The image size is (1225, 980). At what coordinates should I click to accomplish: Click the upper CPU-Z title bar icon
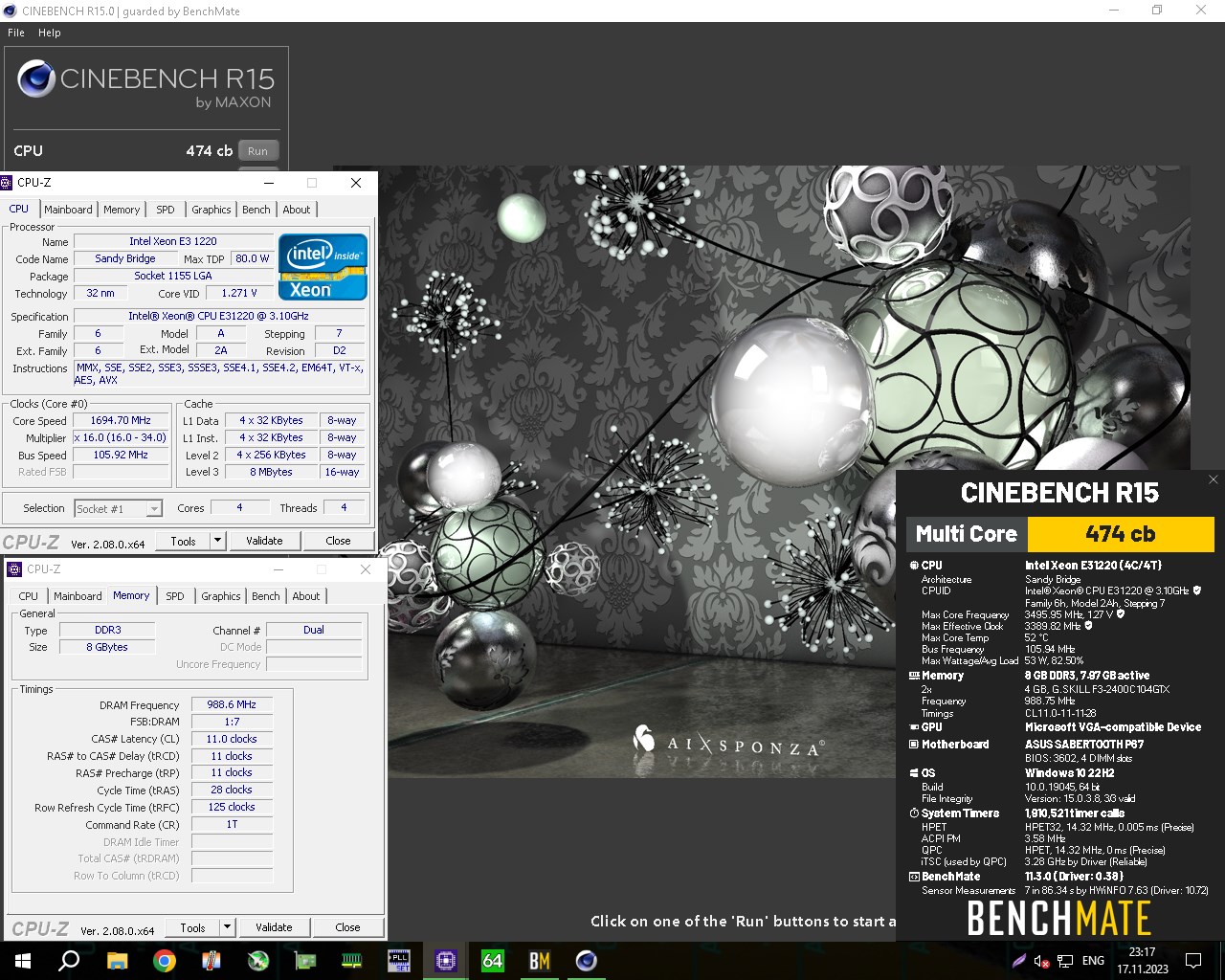(8, 183)
